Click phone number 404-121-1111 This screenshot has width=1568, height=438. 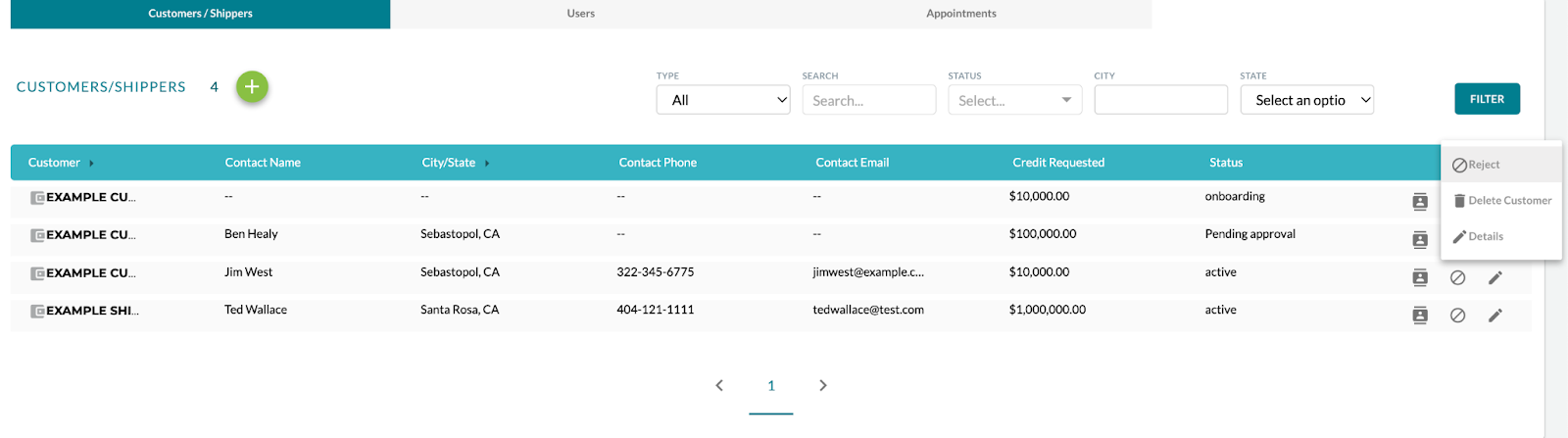click(656, 310)
